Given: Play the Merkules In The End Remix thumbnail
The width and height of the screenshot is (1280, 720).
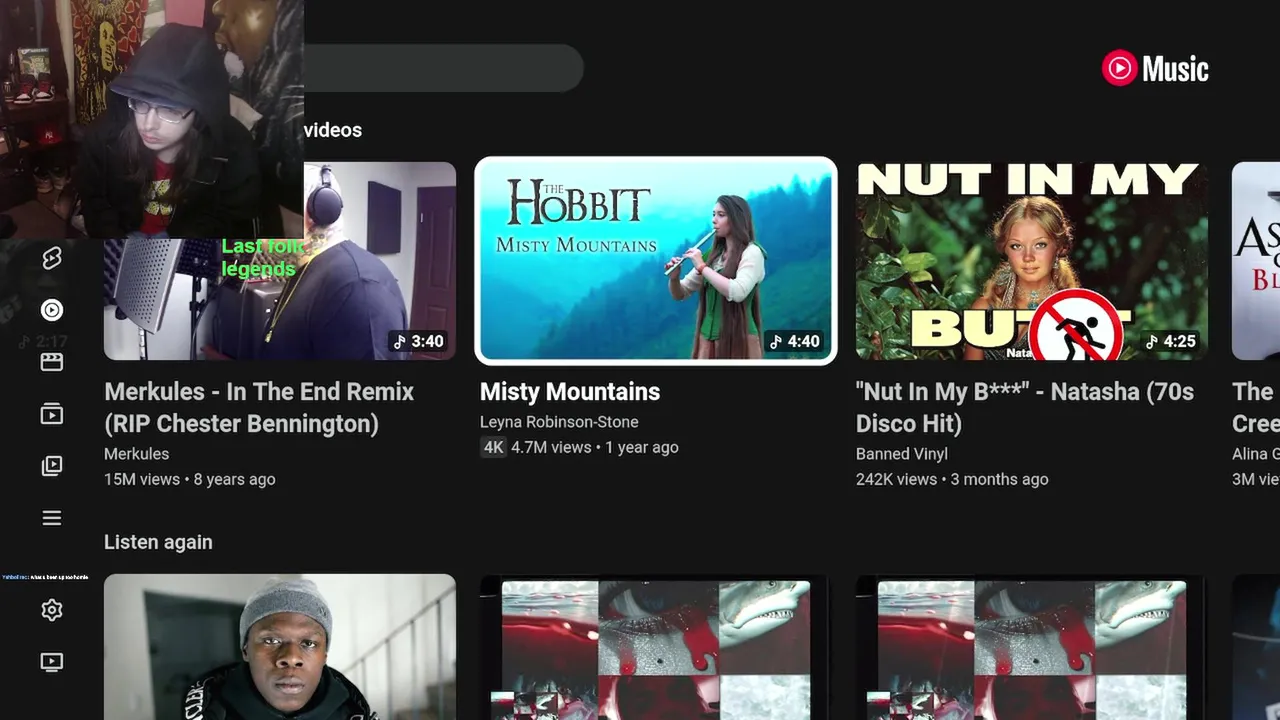Looking at the screenshot, I should [x=280, y=260].
